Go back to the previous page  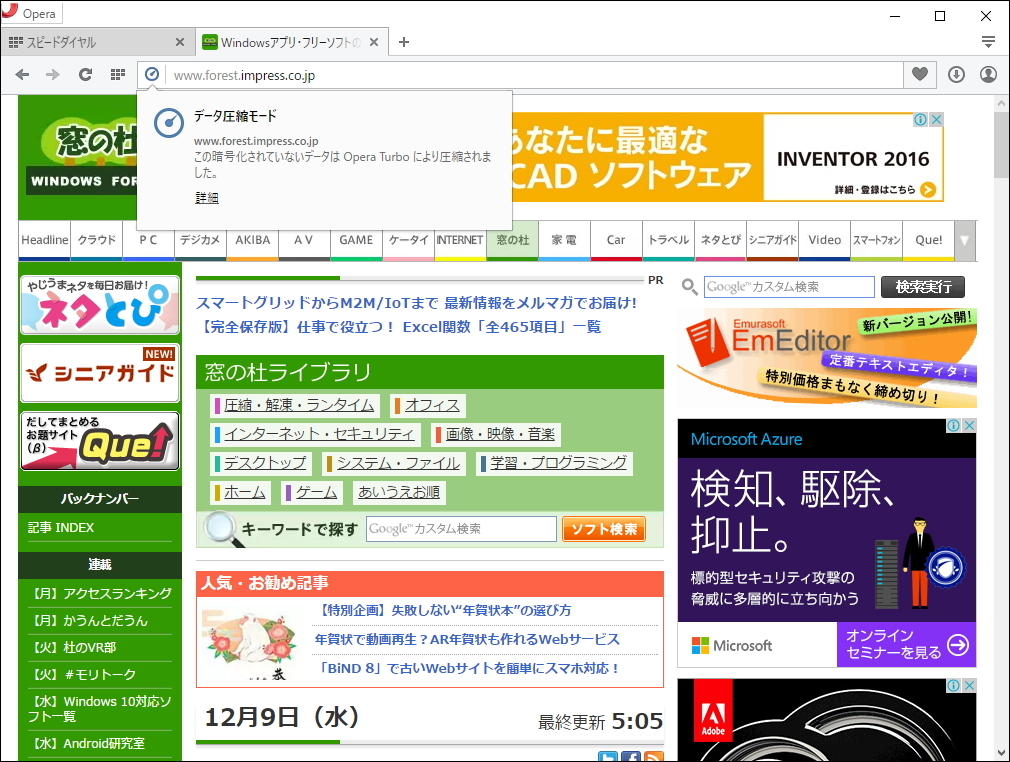coord(22,74)
